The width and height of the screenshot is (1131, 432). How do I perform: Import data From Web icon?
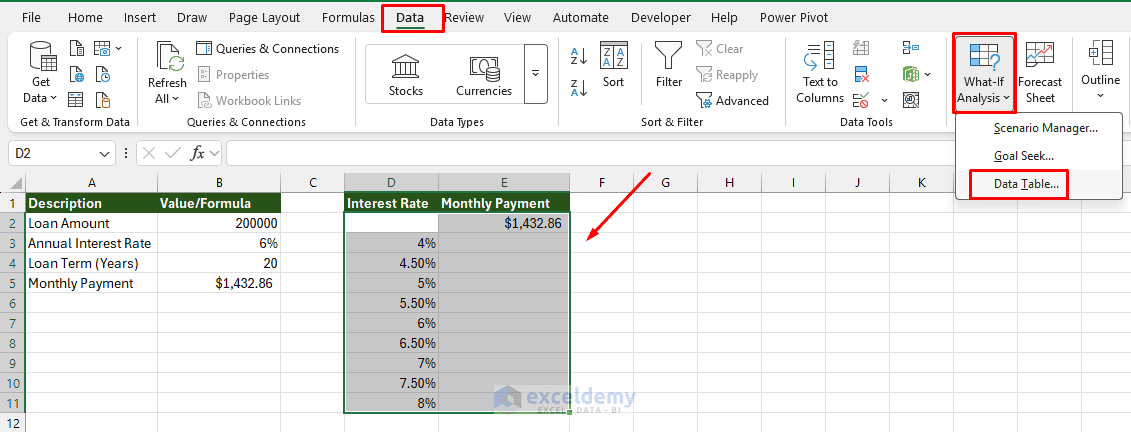coord(76,74)
